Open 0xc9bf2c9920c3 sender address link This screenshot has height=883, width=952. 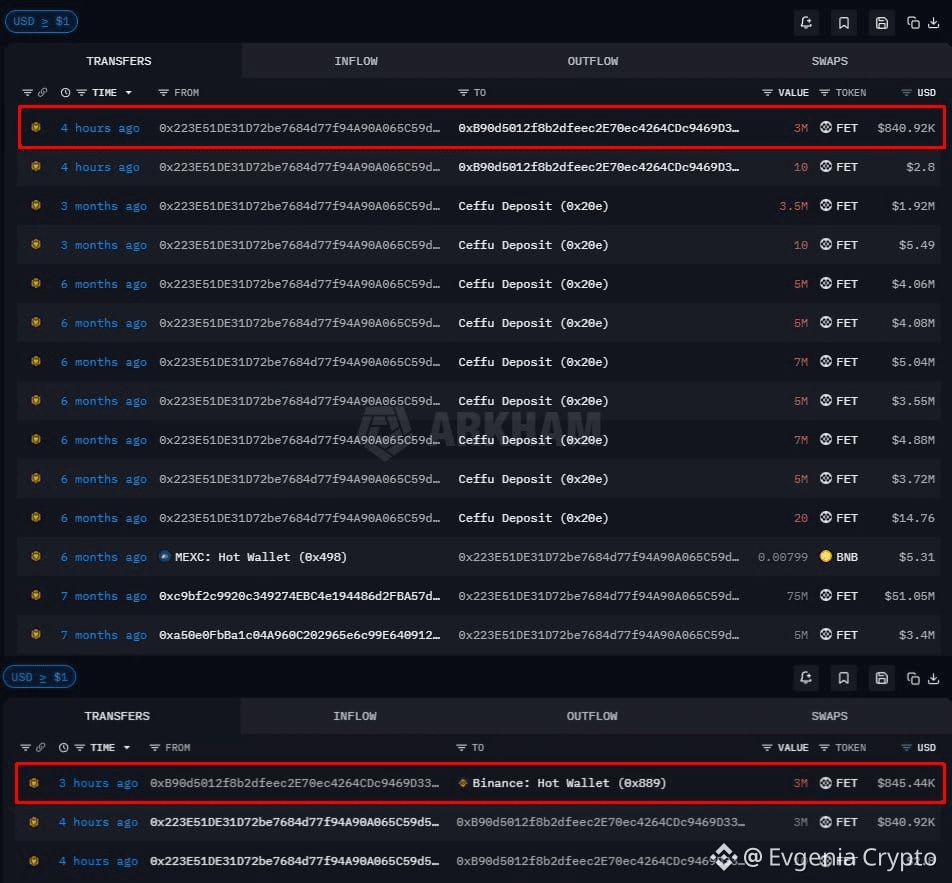(x=299, y=596)
